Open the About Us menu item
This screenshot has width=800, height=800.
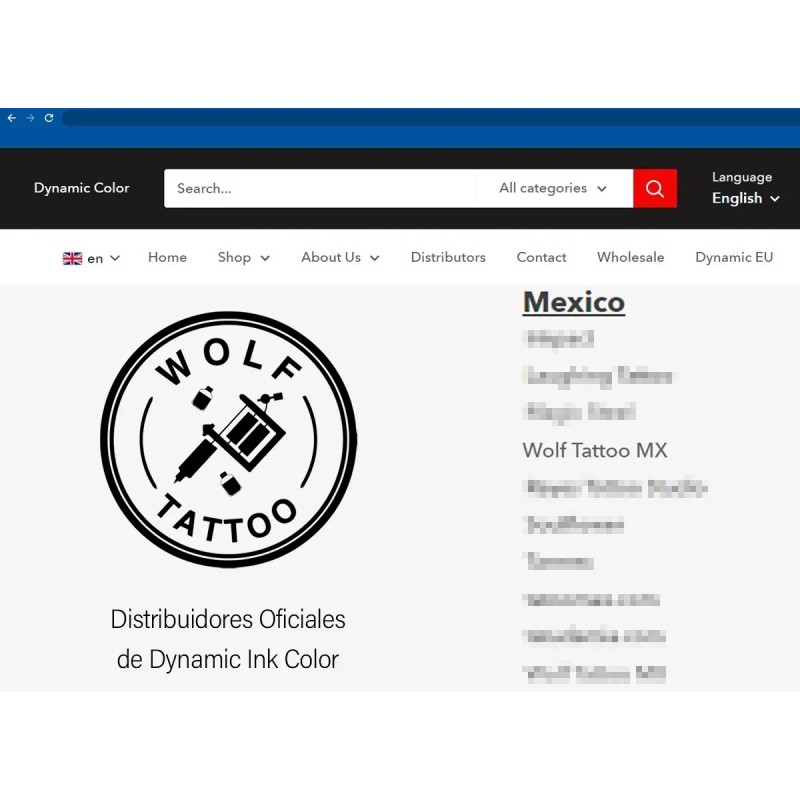tap(331, 257)
